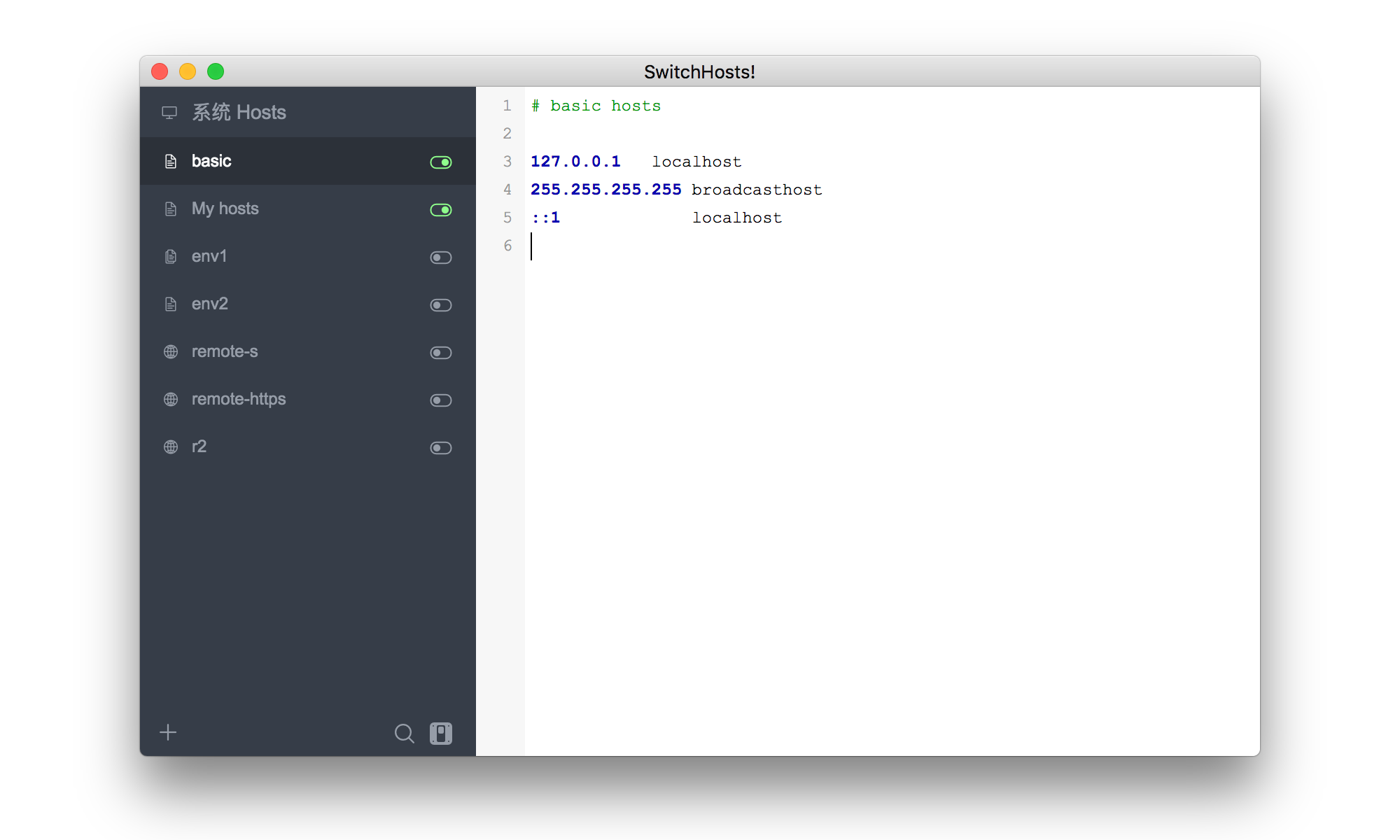Image resolution: width=1400 pixels, height=840 pixels.
Task: Select the 系统 Hosts entry
Action: click(x=308, y=112)
